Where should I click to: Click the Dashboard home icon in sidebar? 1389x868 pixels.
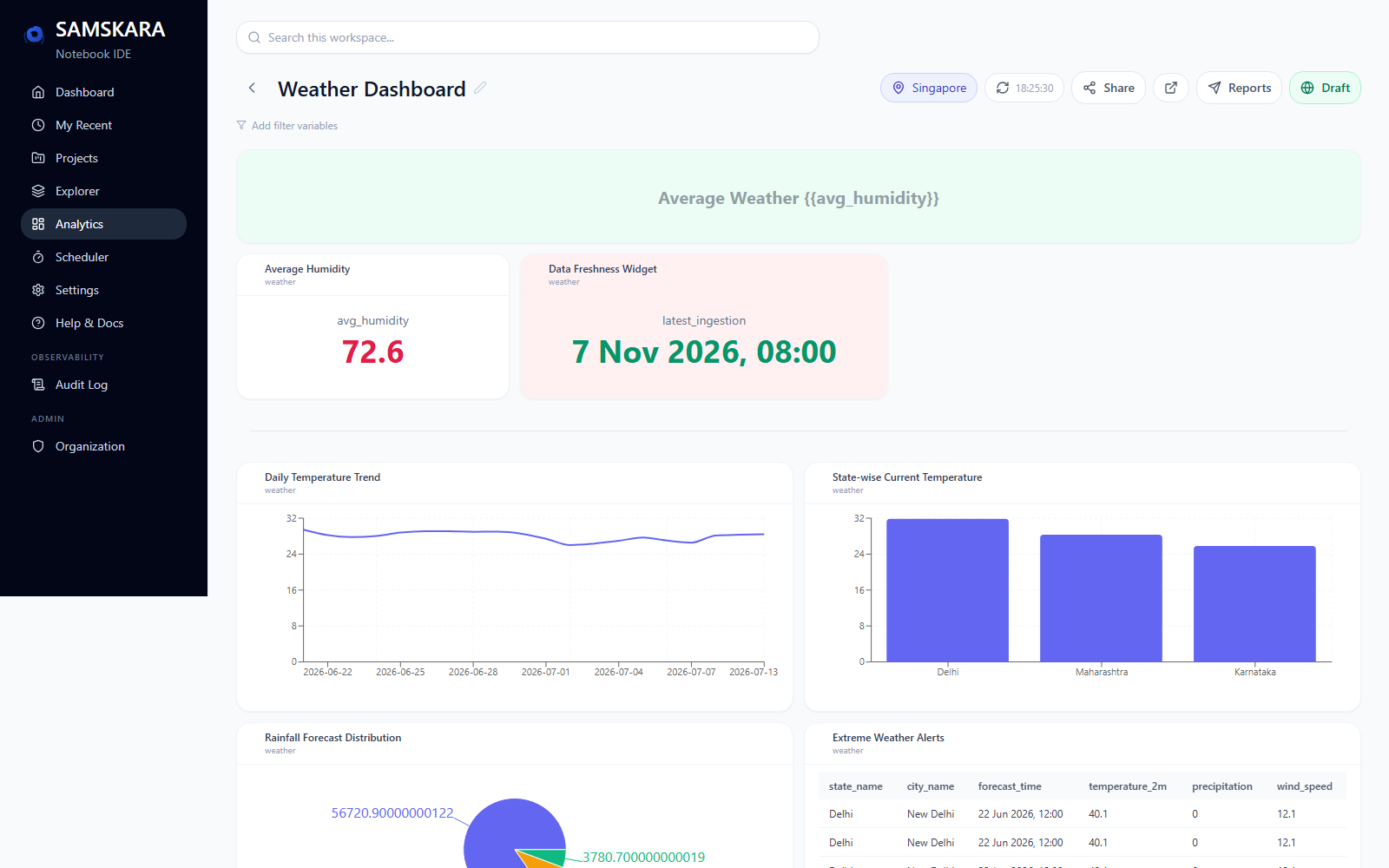tap(38, 92)
